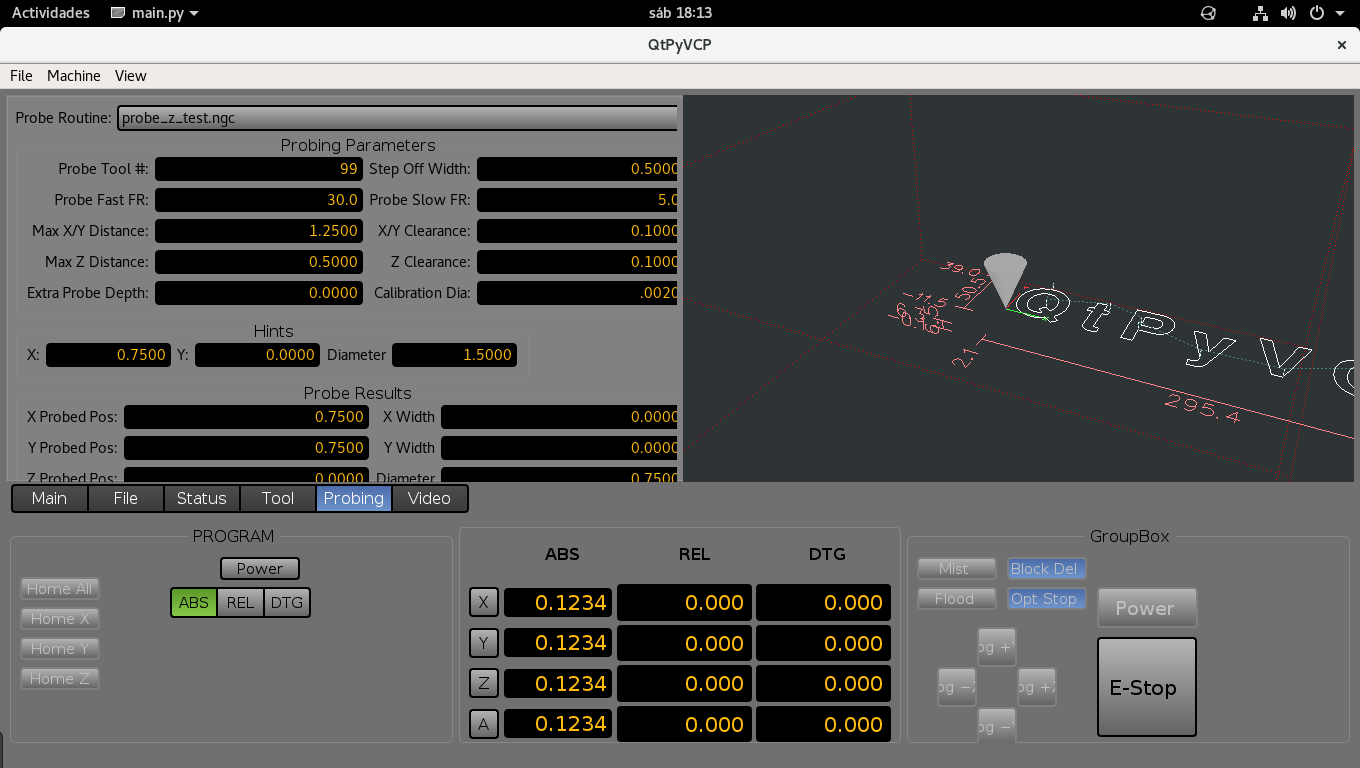Click the A axis button in DRO
The height and width of the screenshot is (768, 1360).
(484, 724)
